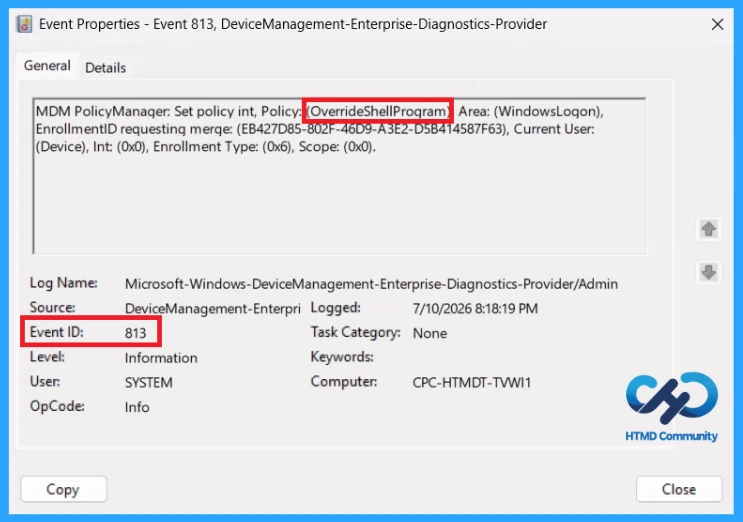
Task: Click the Level value Information
Action: 161,358
